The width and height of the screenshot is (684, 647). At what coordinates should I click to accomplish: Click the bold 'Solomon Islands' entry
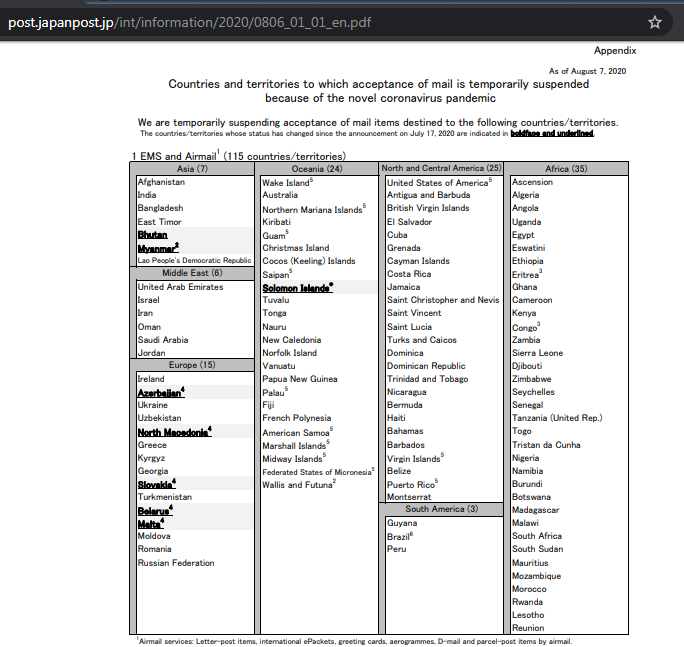(x=298, y=288)
